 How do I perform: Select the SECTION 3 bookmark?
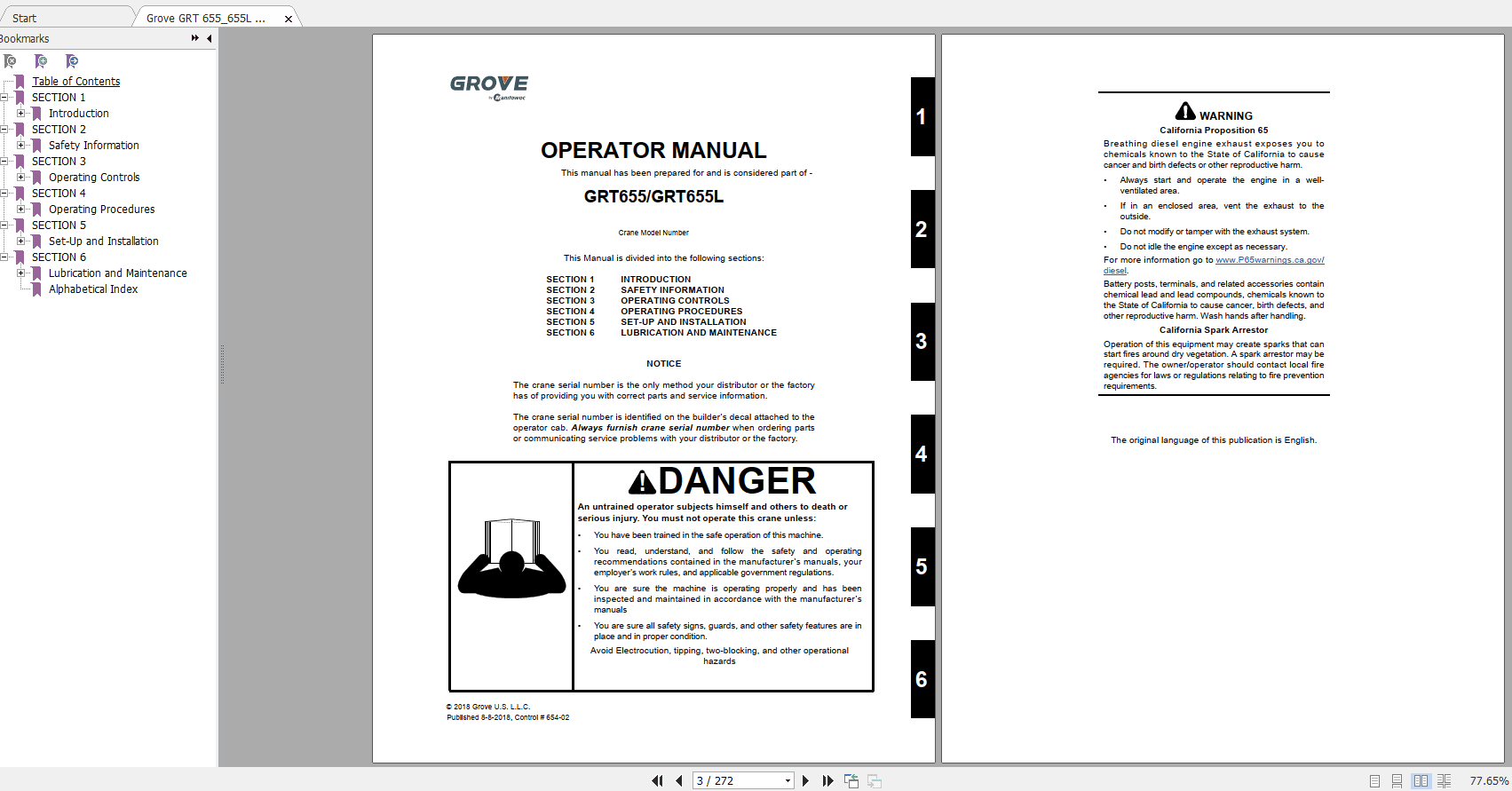point(59,162)
